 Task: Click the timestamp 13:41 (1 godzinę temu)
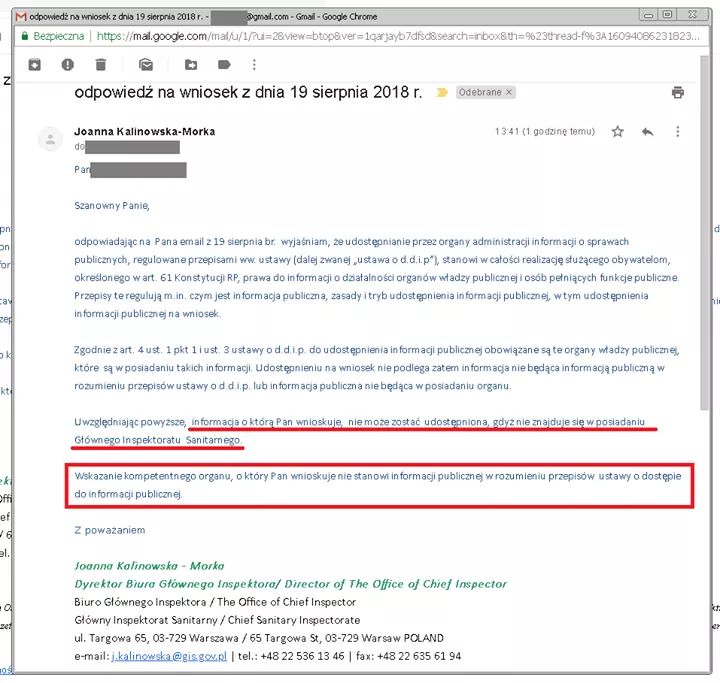[x=545, y=131]
